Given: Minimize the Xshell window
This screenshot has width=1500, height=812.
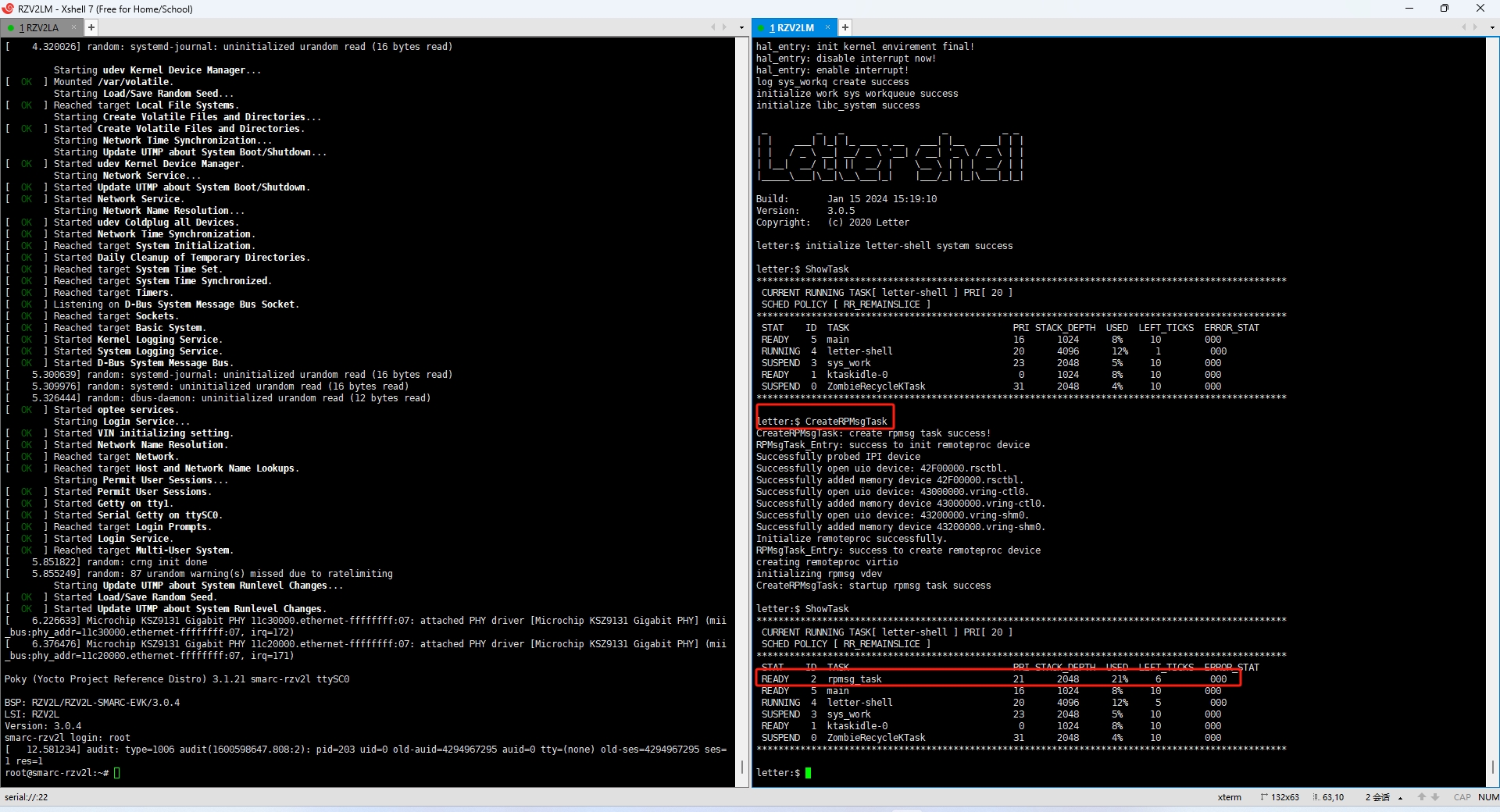Looking at the screenshot, I should (x=1409, y=9).
